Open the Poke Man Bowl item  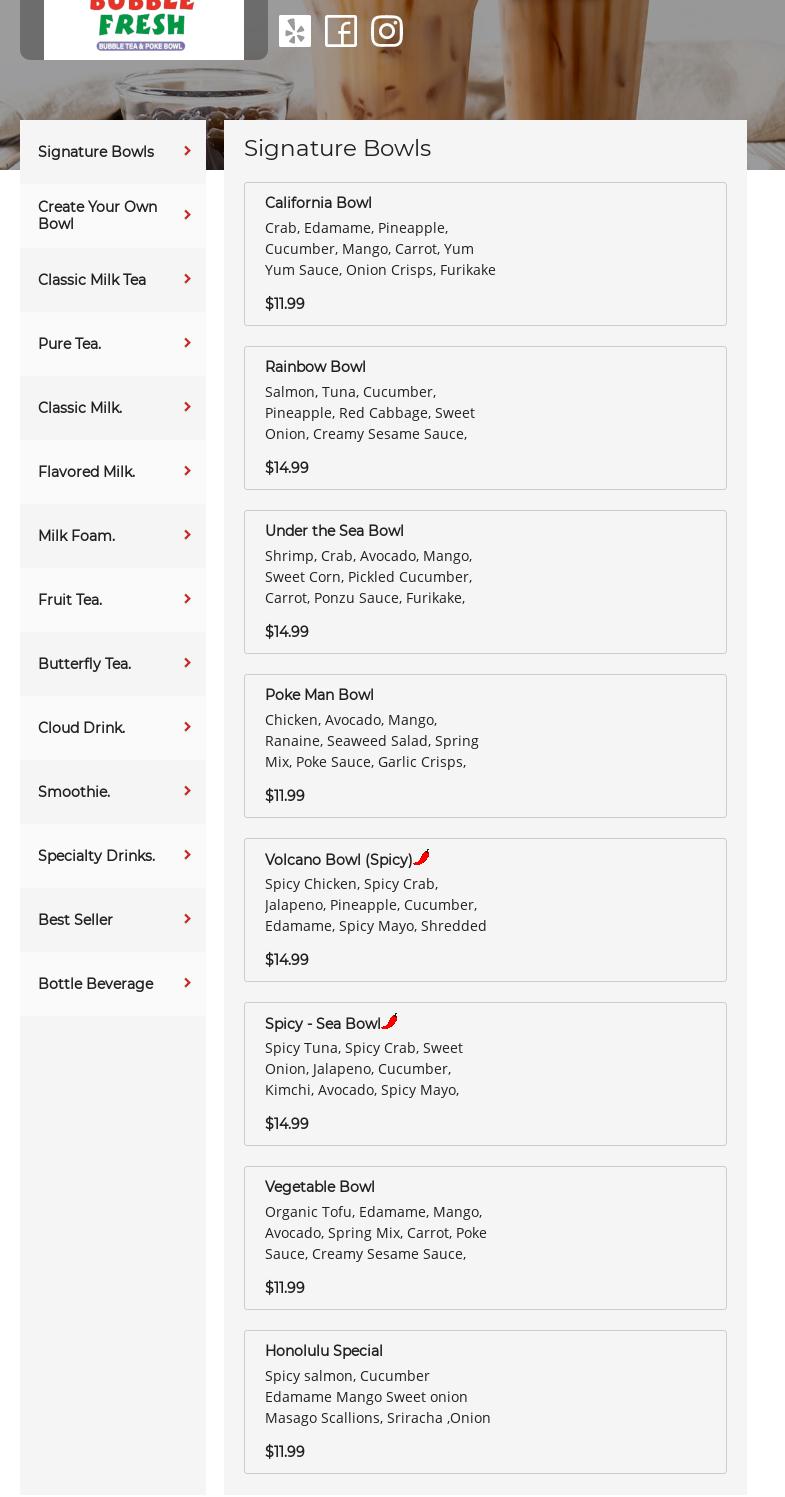pos(485,746)
